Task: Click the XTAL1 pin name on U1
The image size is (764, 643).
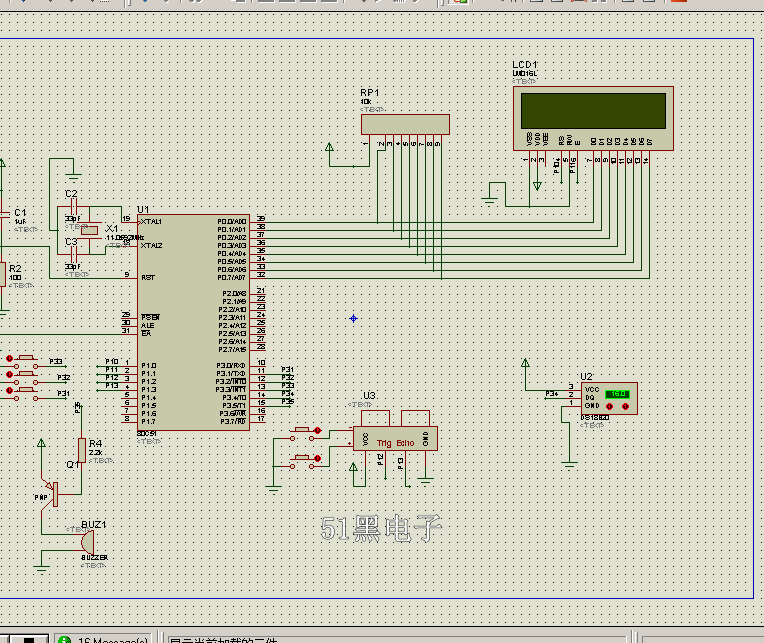Action: tap(151, 222)
